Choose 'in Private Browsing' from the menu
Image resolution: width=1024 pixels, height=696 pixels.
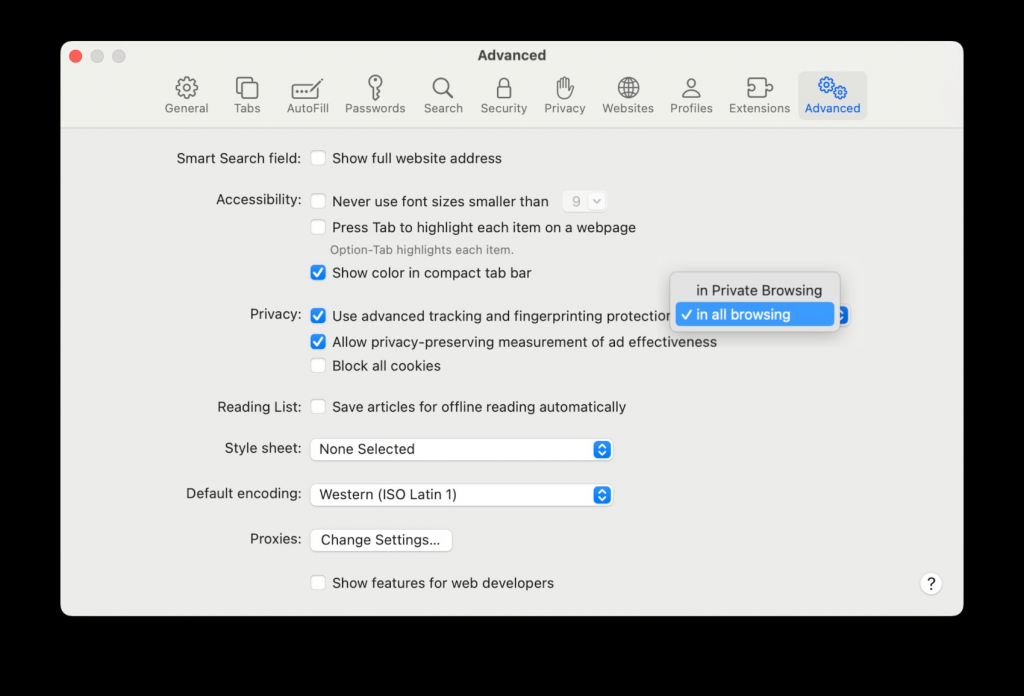(x=755, y=290)
